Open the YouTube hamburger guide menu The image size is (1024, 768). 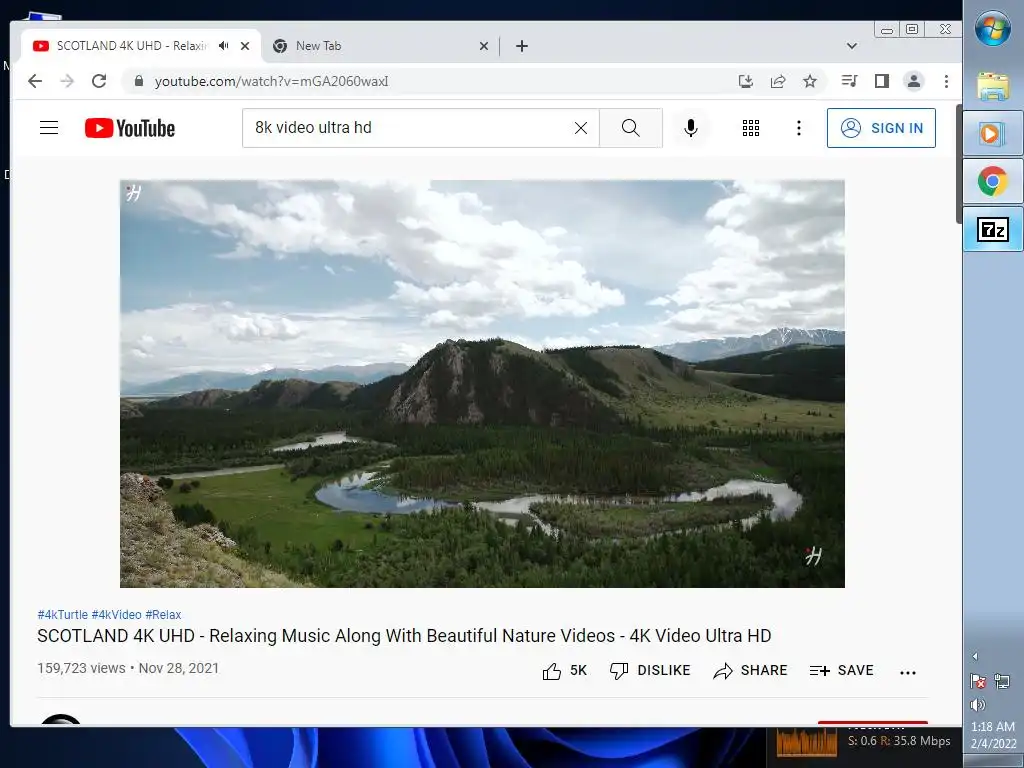(49, 128)
